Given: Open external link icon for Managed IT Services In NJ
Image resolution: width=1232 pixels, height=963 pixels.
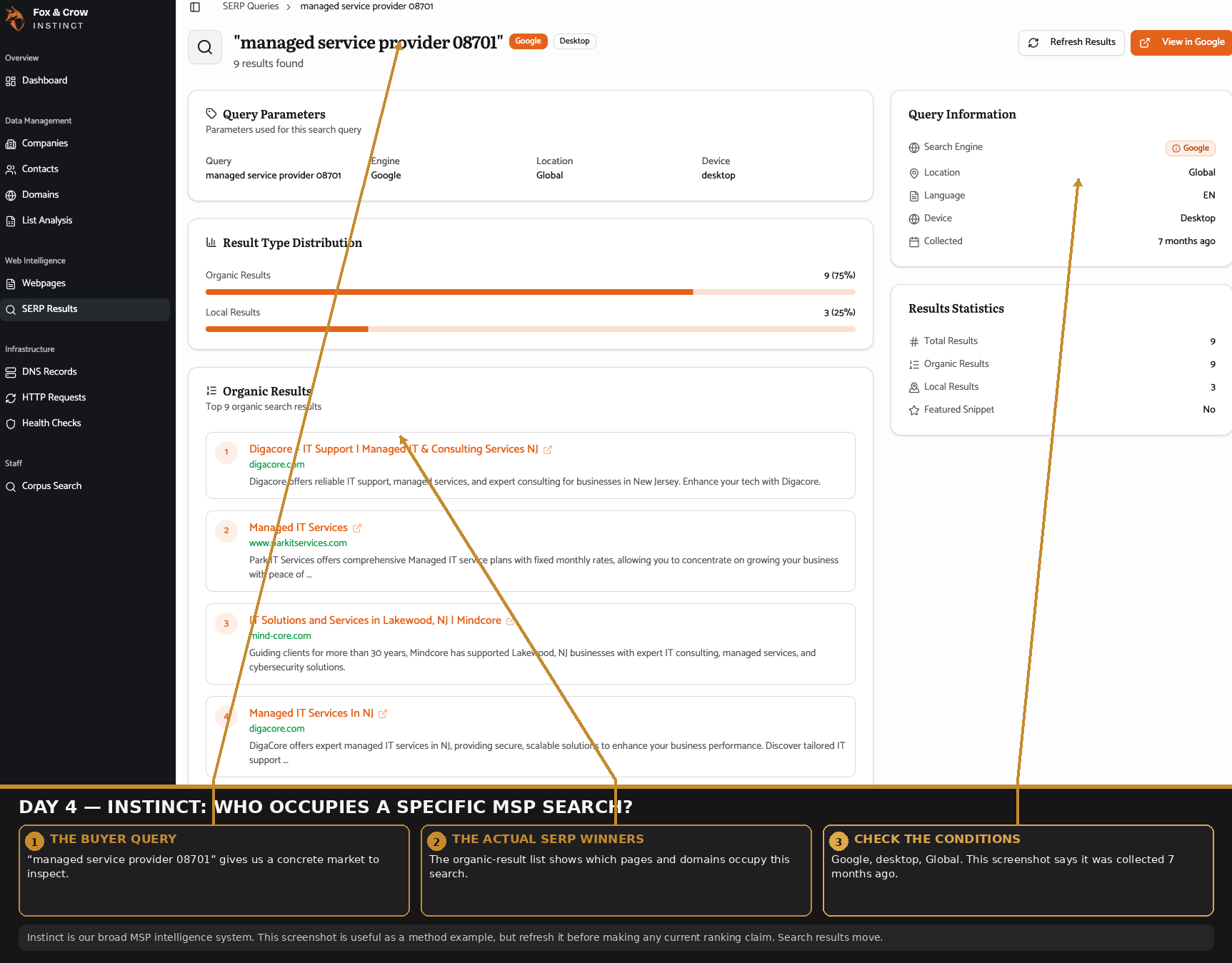Looking at the screenshot, I should click(x=383, y=714).
